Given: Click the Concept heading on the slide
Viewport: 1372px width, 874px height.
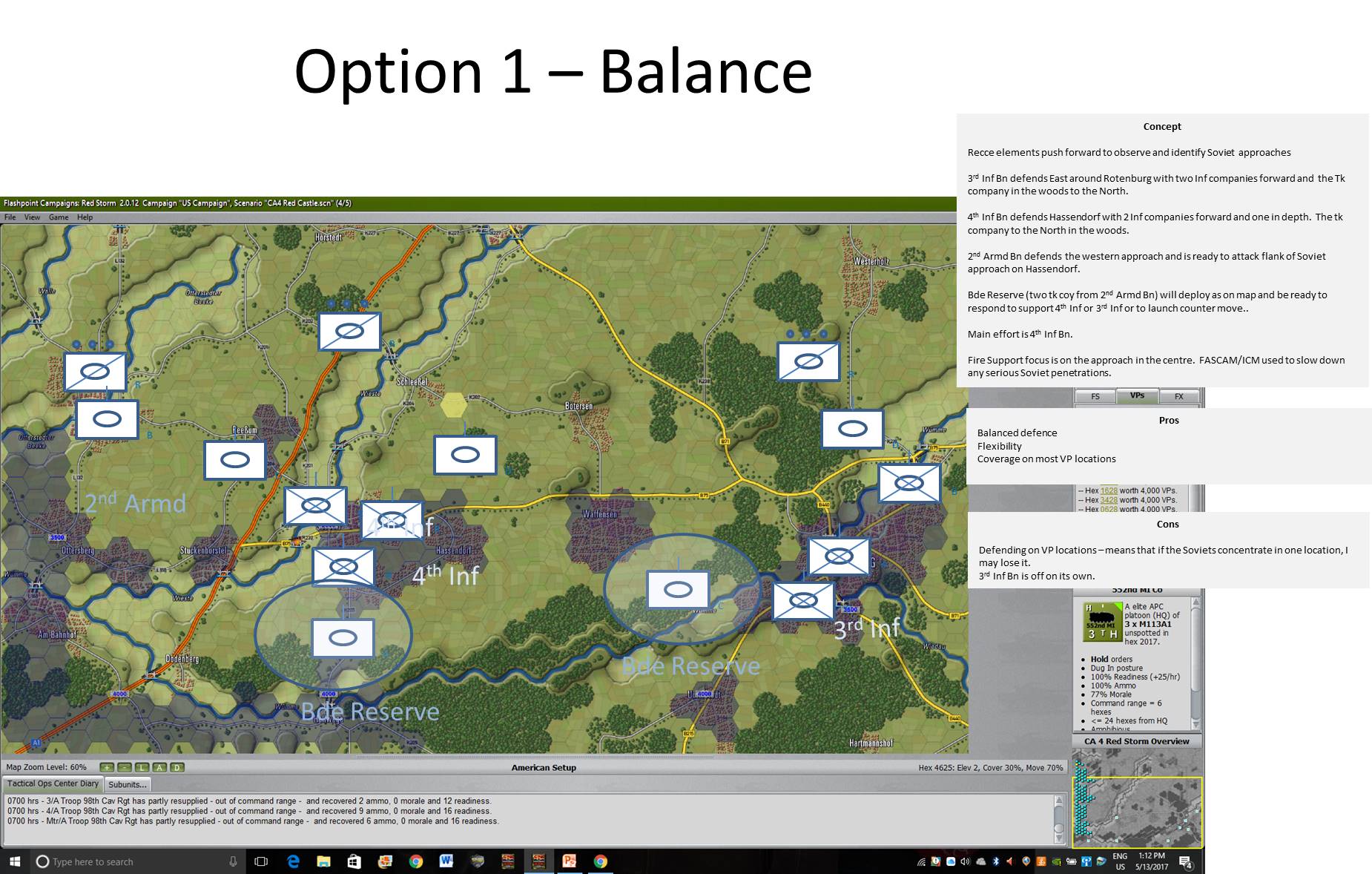Looking at the screenshot, I should (1162, 126).
